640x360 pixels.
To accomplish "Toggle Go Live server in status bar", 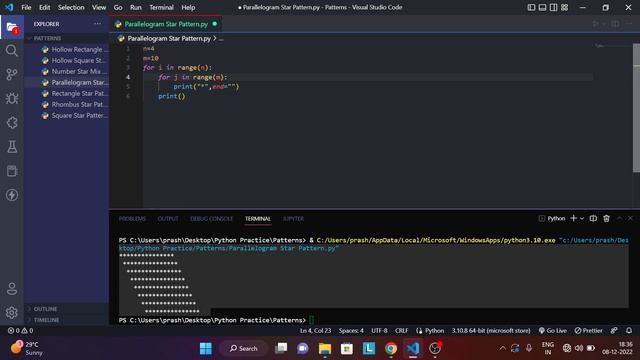I will [x=553, y=331].
